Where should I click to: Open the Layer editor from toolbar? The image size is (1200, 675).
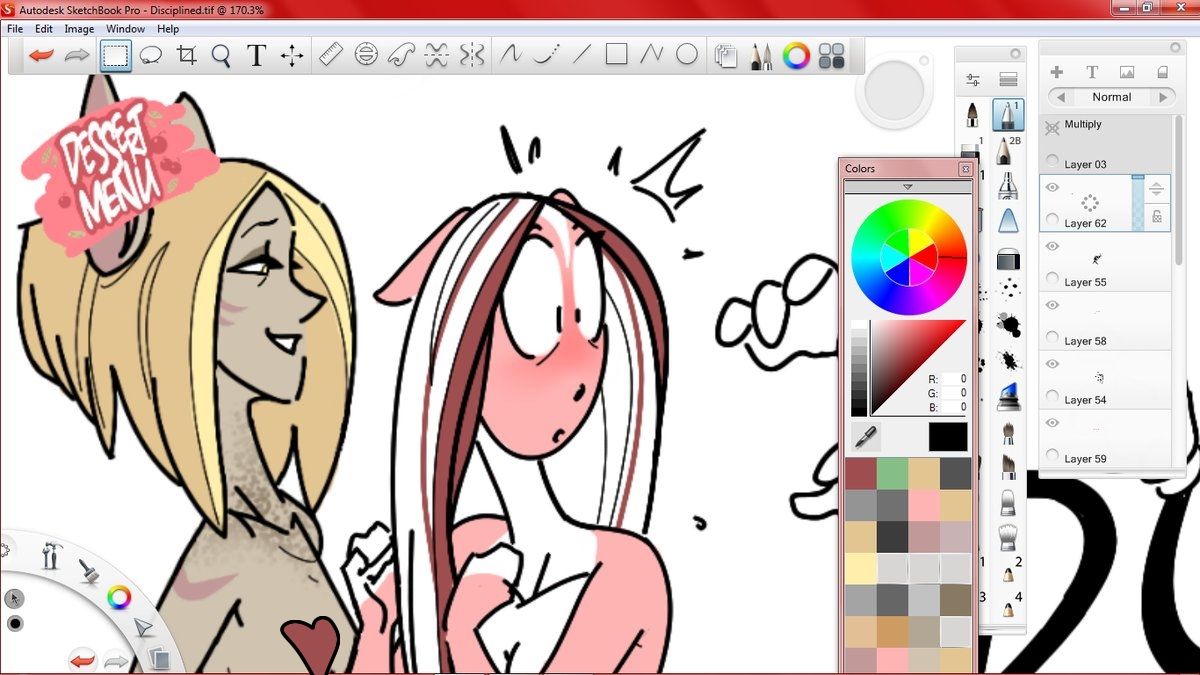726,56
